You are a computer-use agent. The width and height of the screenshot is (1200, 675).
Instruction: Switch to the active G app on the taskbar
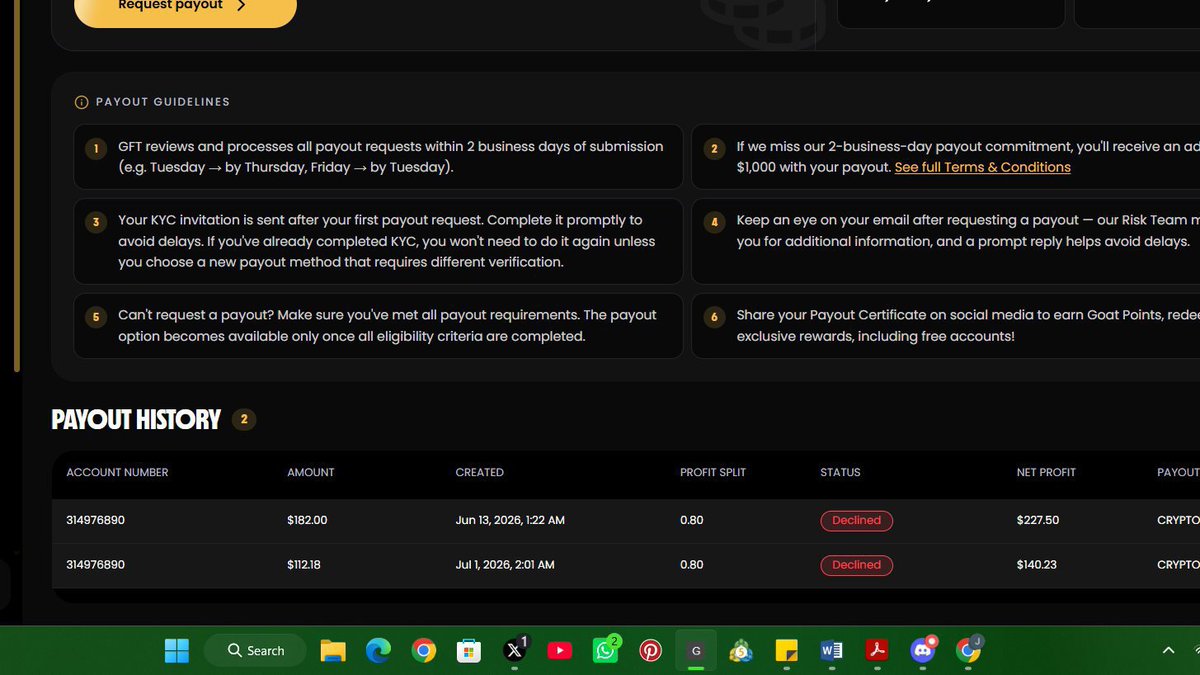click(696, 651)
